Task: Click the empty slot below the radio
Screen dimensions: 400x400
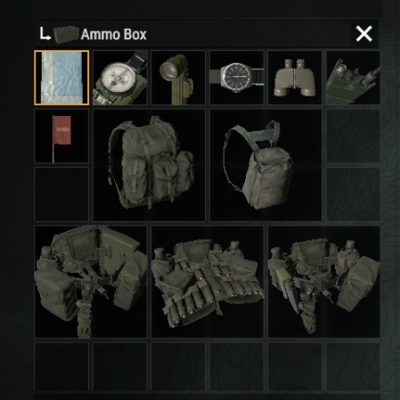Action: (353, 136)
